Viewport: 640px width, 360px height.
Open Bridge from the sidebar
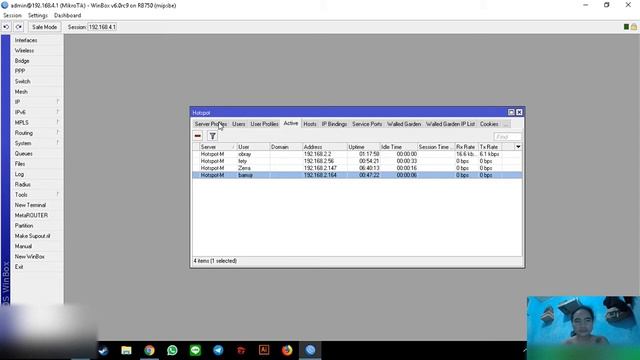click(x=22, y=60)
